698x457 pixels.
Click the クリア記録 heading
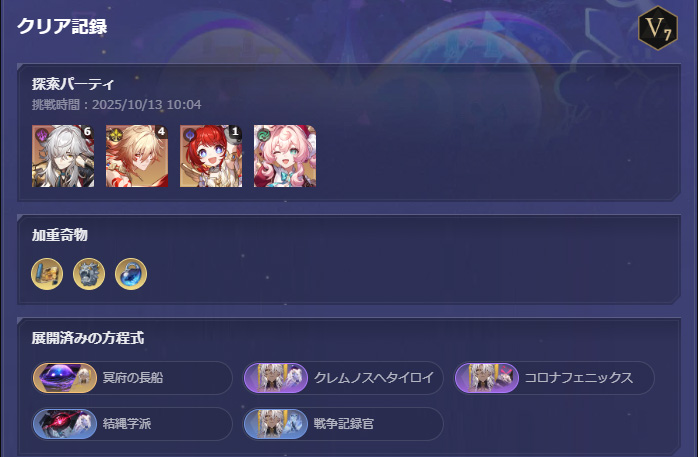[62, 26]
